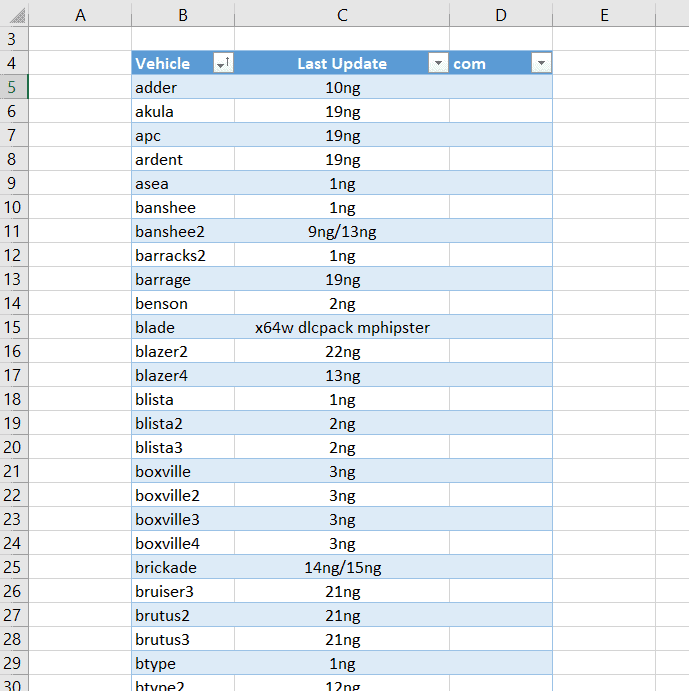Click the 10ng value for adder

tap(342, 87)
